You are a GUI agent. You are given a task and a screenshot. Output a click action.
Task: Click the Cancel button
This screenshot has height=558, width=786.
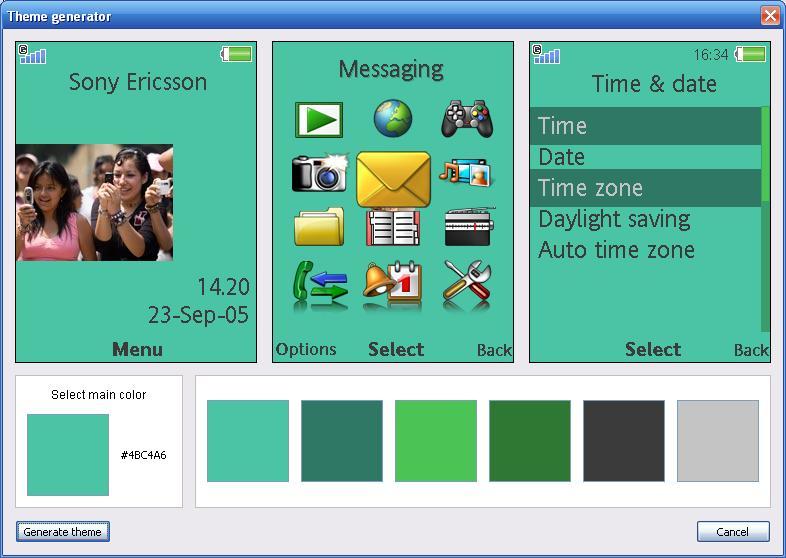click(x=733, y=531)
